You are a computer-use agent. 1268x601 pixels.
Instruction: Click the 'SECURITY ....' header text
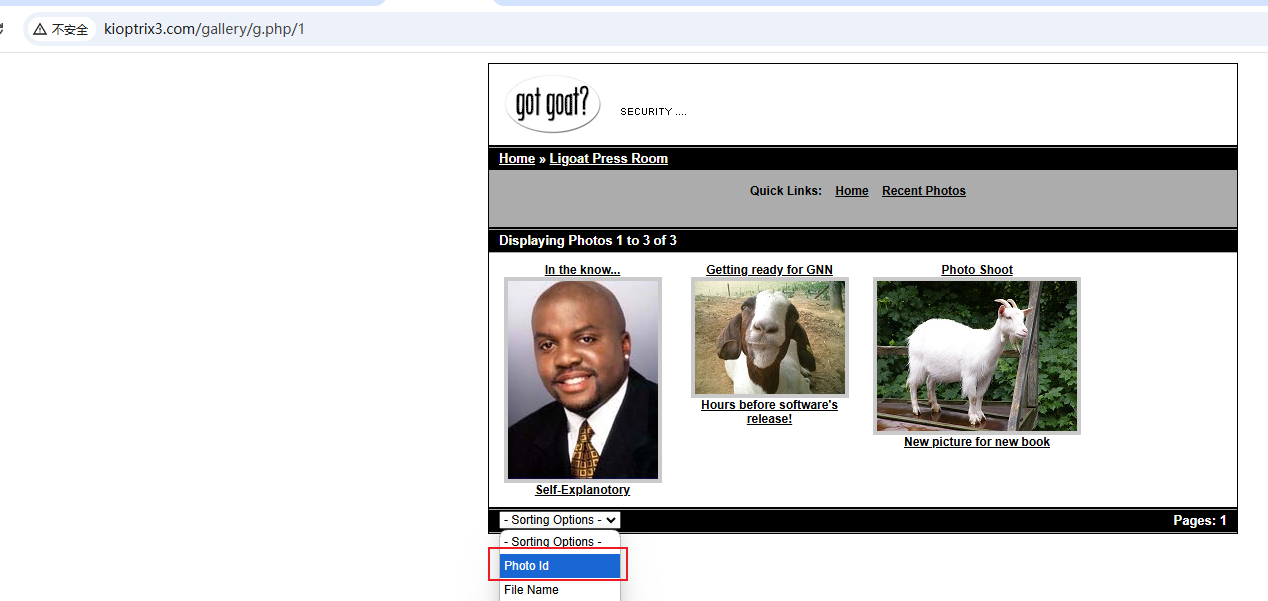pos(653,112)
